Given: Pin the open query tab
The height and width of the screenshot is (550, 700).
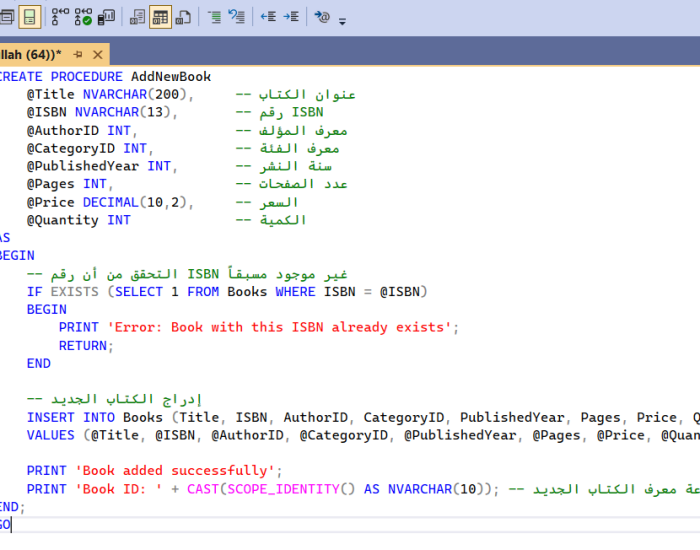Looking at the screenshot, I should [78, 54].
